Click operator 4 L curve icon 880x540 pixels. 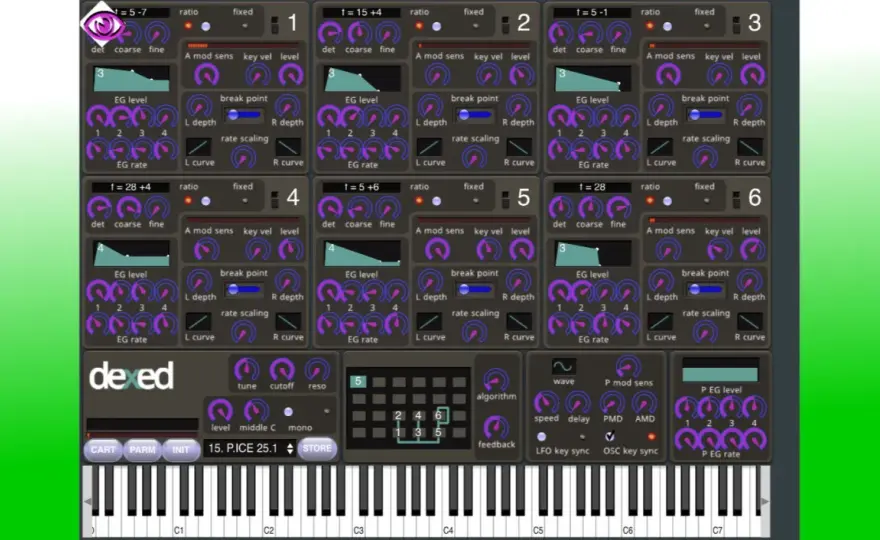point(199,322)
